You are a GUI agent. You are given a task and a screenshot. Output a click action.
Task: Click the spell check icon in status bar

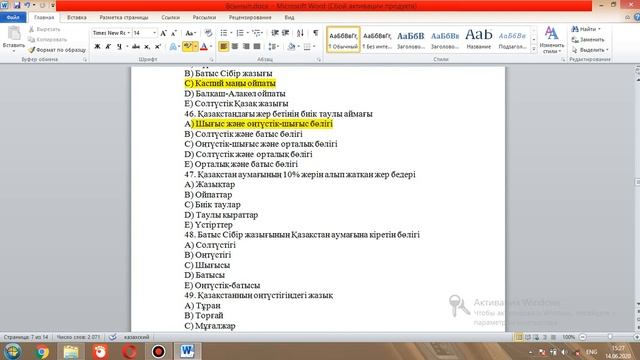pyautogui.click(x=113, y=337)
